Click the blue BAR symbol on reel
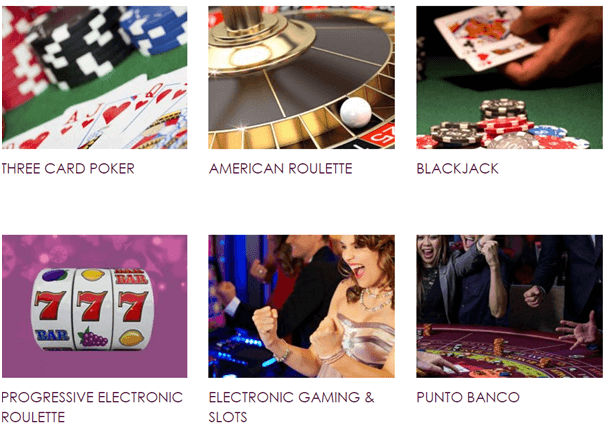The image size is (605, 425). click(52, 335)
